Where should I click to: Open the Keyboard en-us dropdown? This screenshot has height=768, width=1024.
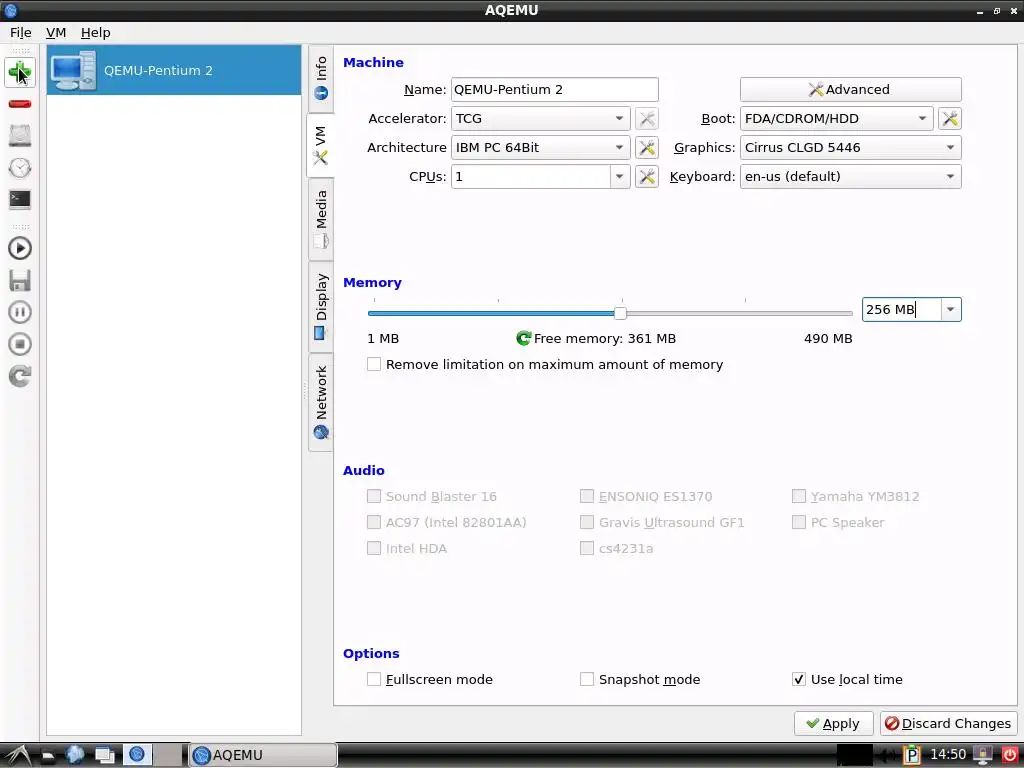coord(850,176)
